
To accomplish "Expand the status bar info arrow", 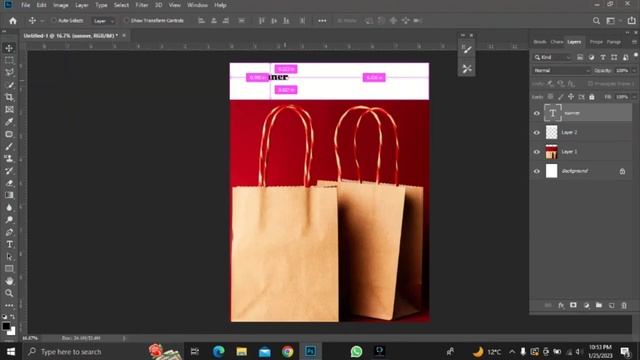I will pos(124,338).
